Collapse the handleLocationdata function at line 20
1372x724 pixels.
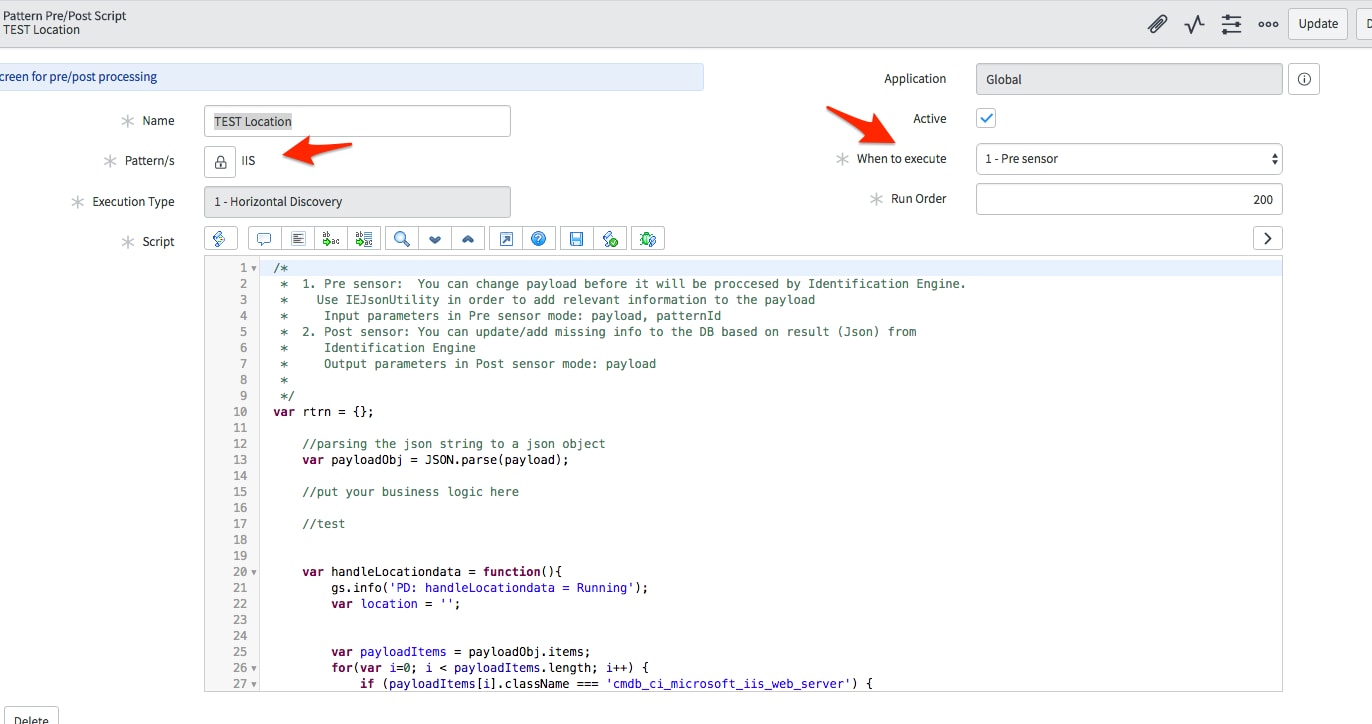pos(252,571)
